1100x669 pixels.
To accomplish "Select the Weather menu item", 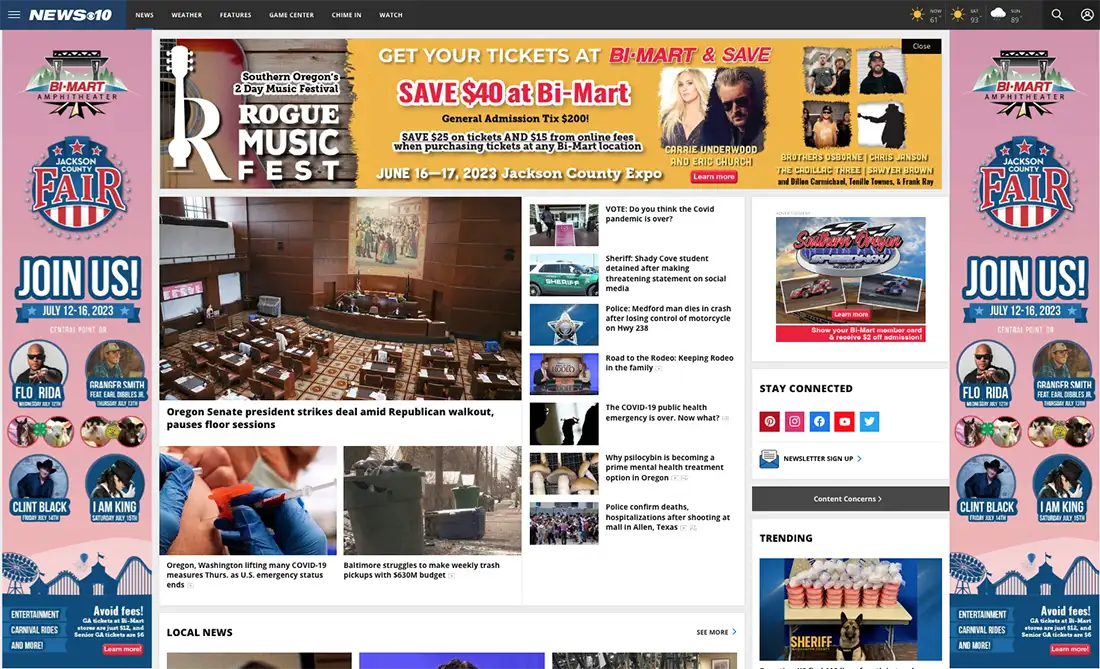I will [187, 15].
